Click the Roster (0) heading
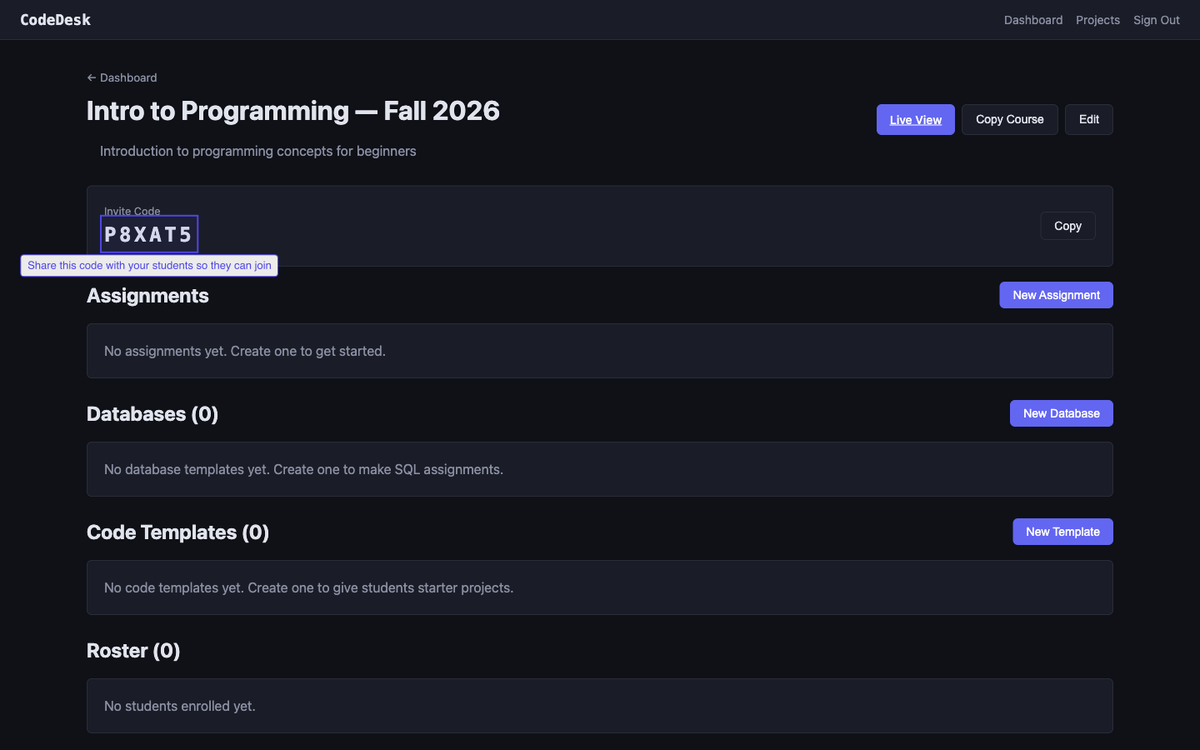The height and width of the screenshot is (750, 1200). (x=133, y=651)
